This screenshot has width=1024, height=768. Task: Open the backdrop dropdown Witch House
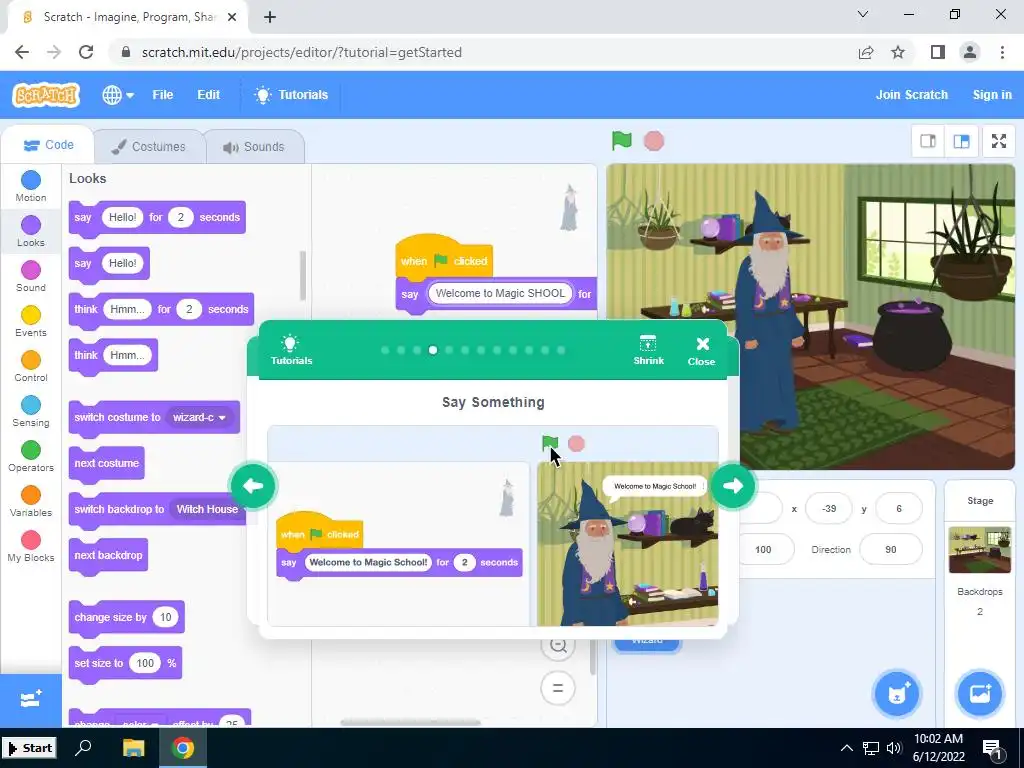pos(207,509)
